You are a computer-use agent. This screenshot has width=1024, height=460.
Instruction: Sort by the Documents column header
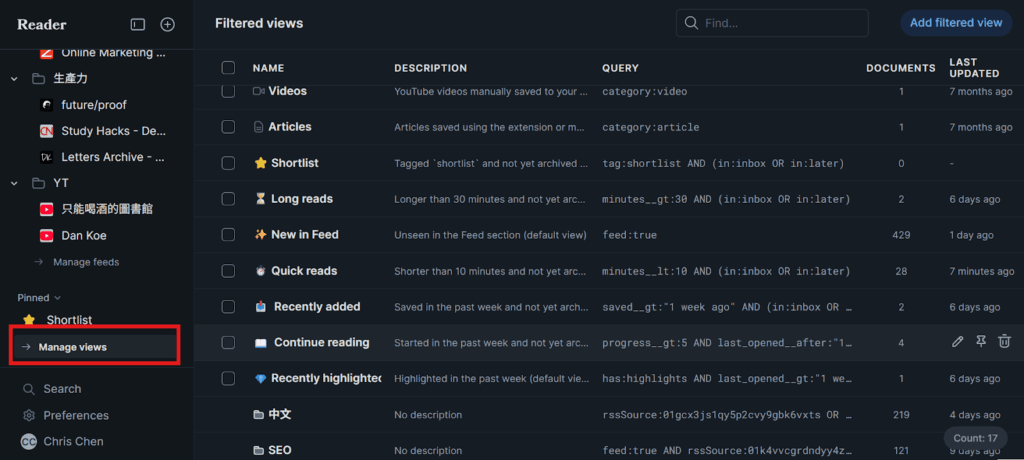[x=900, y=68]
